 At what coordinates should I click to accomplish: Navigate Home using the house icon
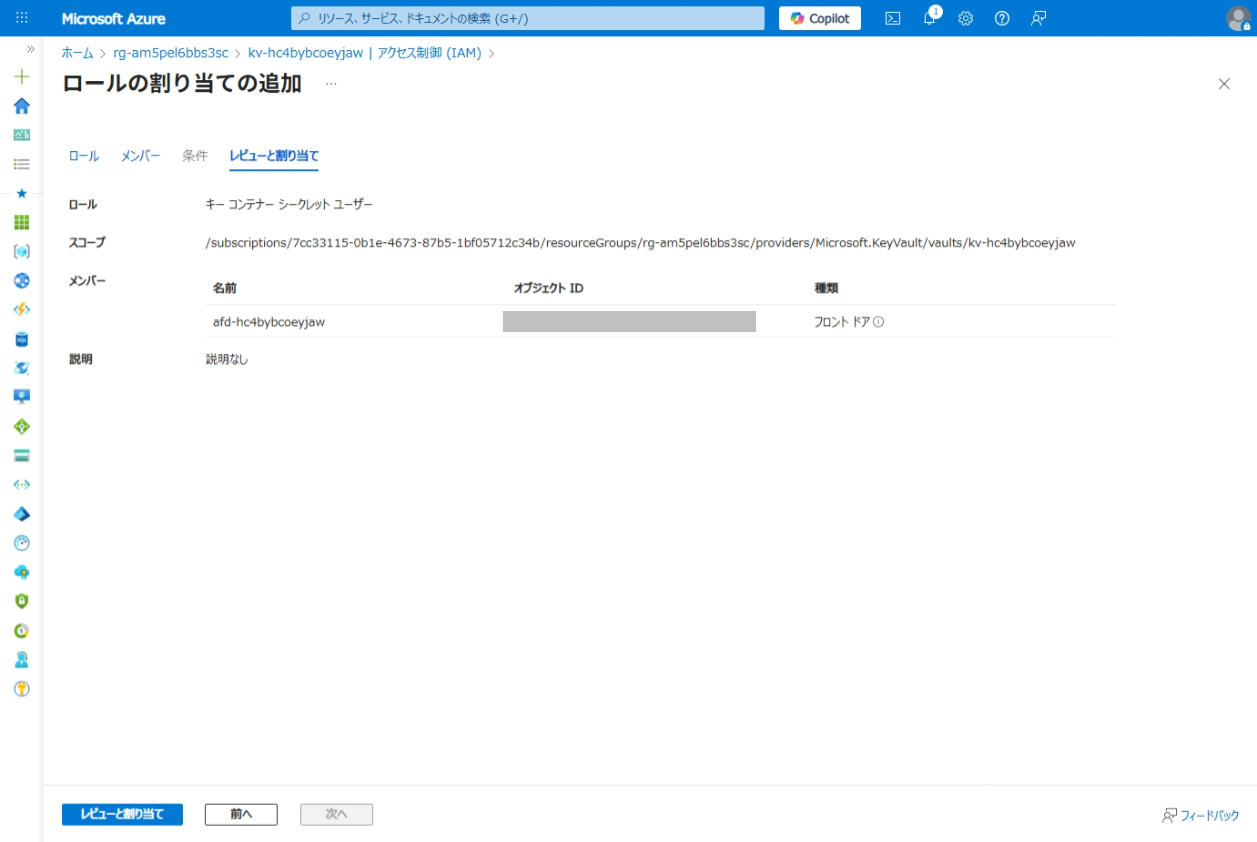pyautogui.click(x=21, y=104)
